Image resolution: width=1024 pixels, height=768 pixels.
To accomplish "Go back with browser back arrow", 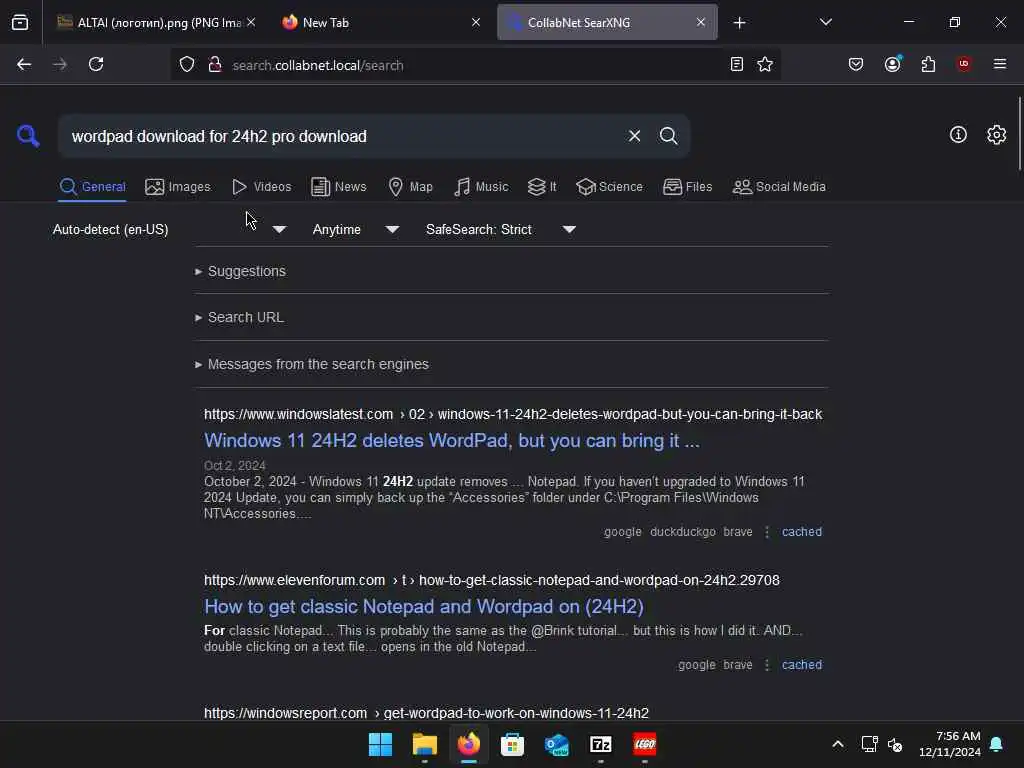I will click(x=24, y=64).
